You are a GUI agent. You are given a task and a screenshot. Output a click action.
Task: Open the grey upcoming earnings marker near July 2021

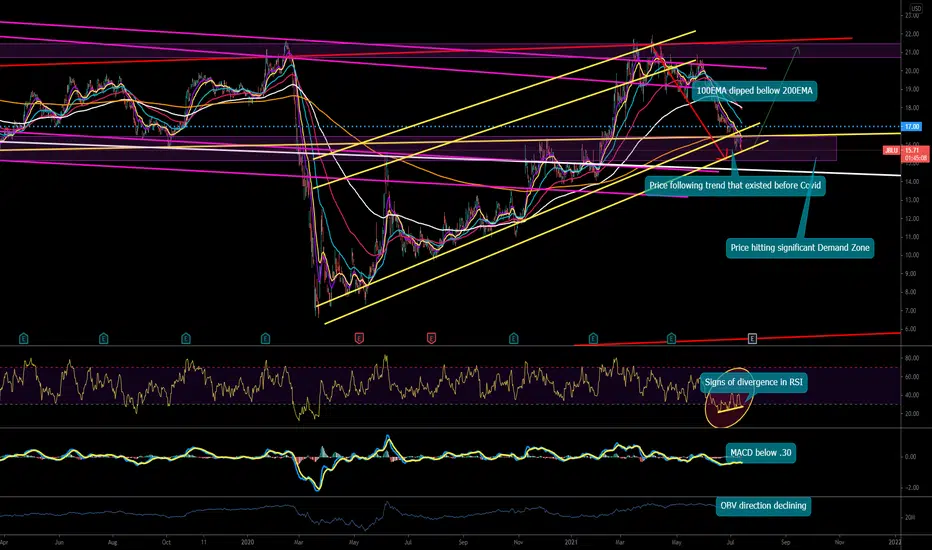coord(752,339)
